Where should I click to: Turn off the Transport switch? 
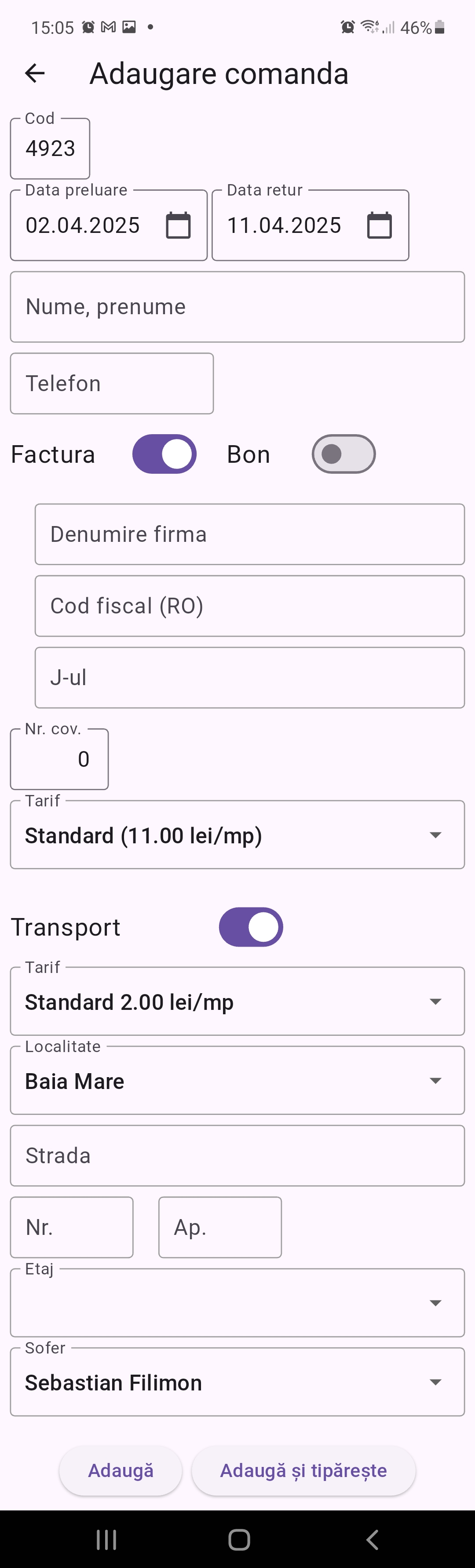click(251, 926)
